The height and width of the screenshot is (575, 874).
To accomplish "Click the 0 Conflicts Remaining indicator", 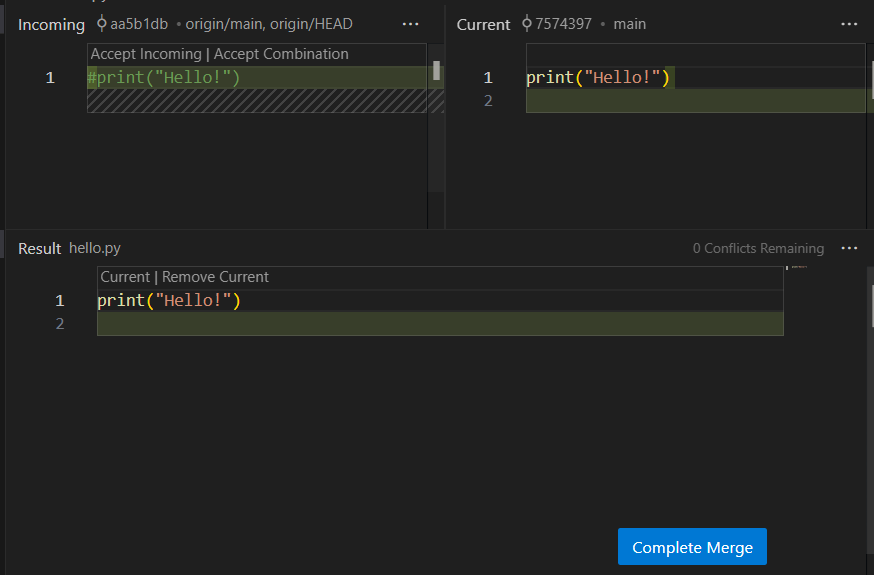I will 758,248.
